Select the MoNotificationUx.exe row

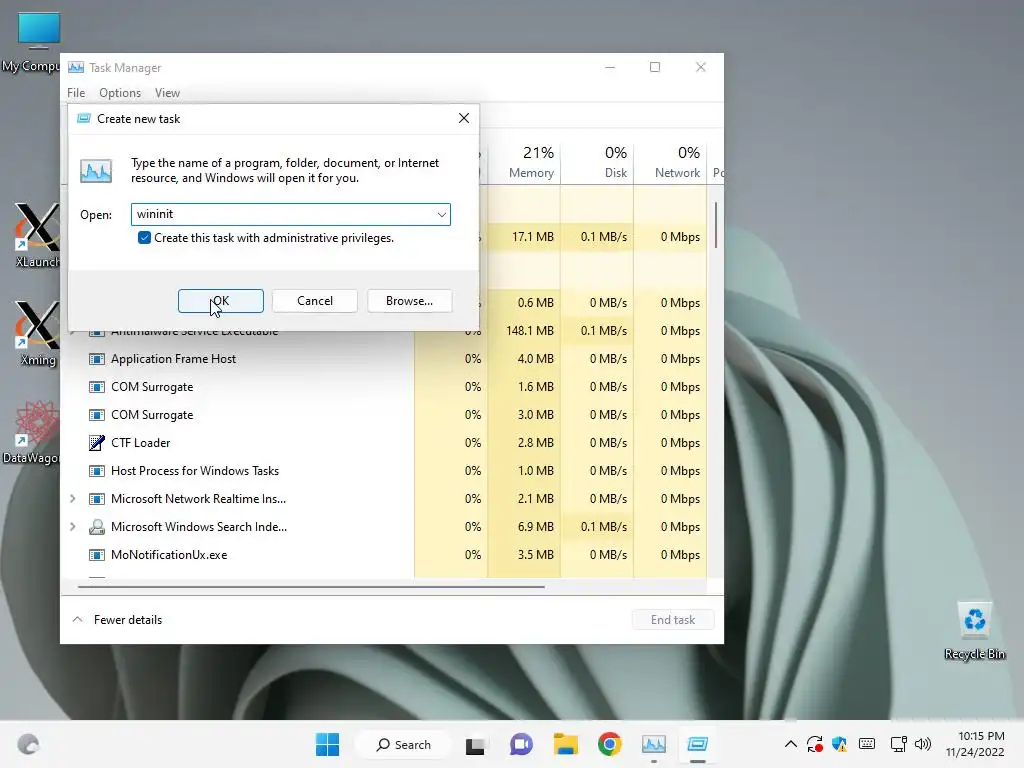pos(383,555)
